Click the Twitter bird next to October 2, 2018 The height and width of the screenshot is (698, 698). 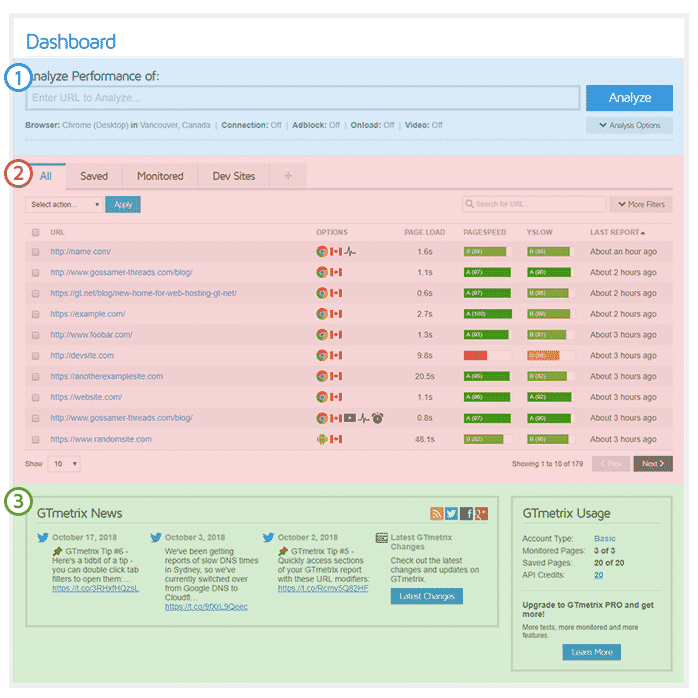[x=268, y=537]
